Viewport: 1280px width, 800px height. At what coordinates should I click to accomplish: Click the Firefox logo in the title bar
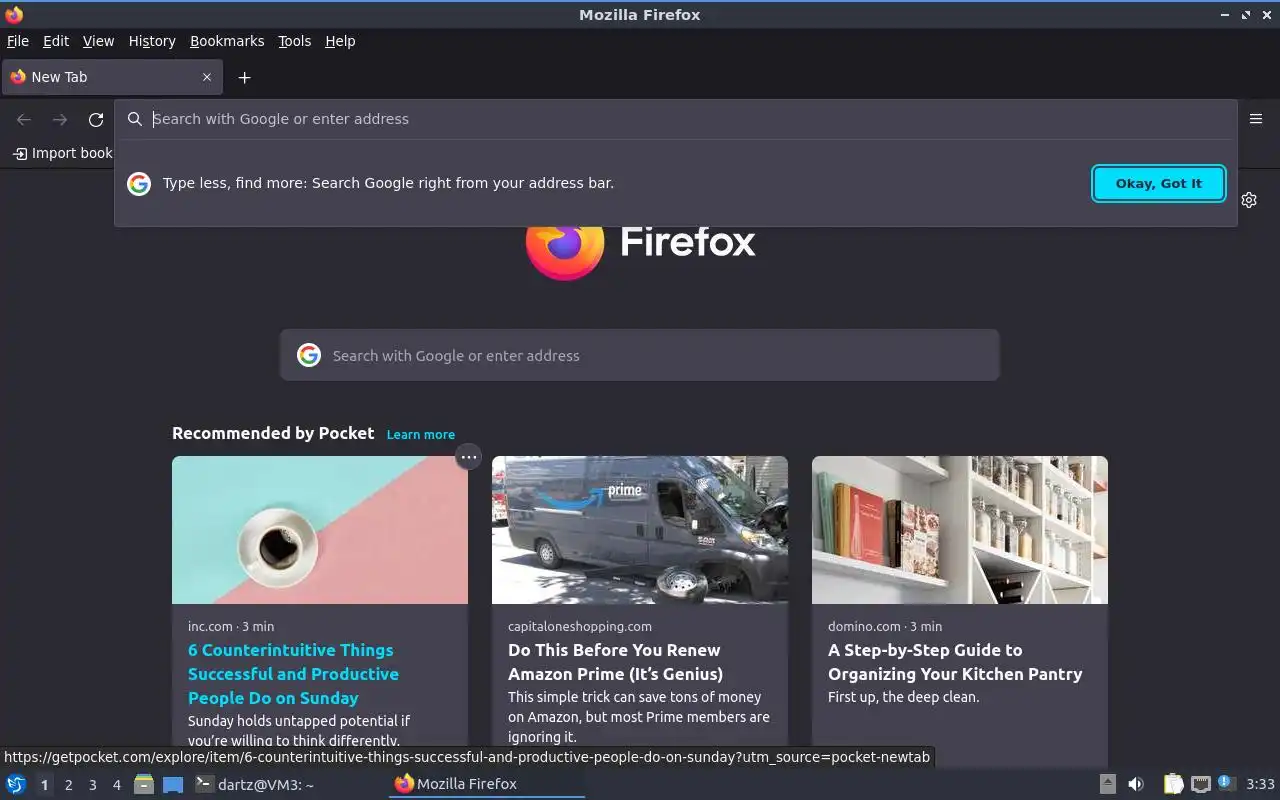pyautogui.click(x=13, y=14)
